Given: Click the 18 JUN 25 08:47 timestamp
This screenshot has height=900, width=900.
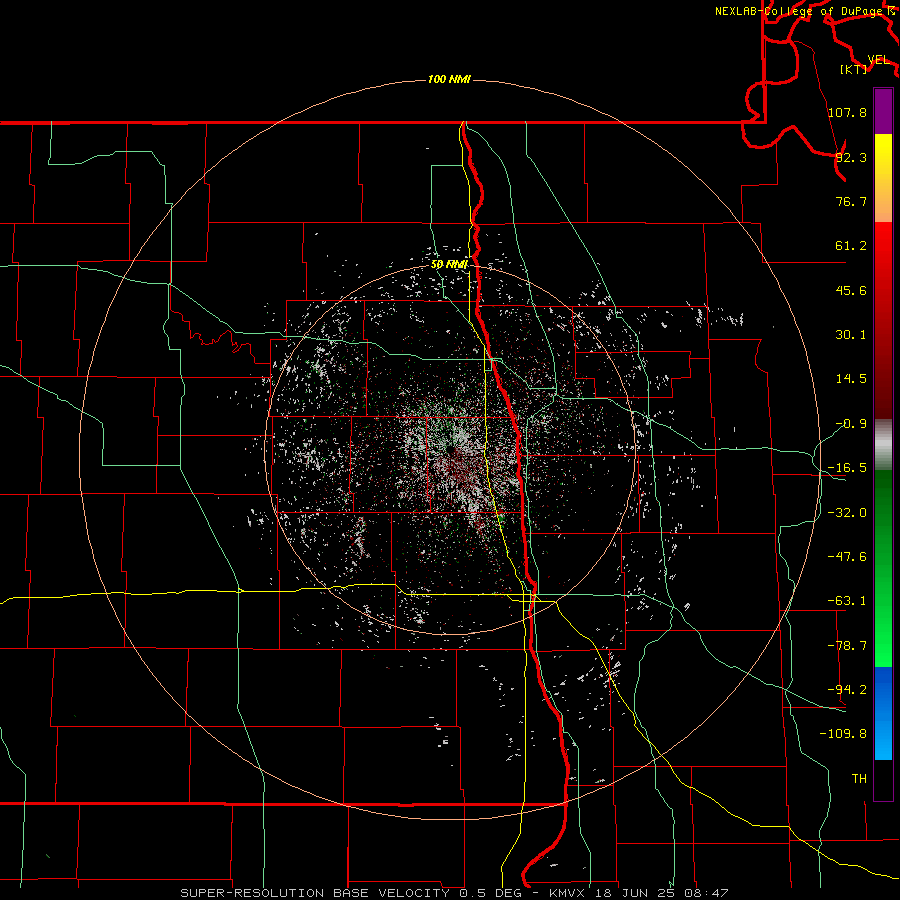Looking at the screenshot, I should coord(662,893).
